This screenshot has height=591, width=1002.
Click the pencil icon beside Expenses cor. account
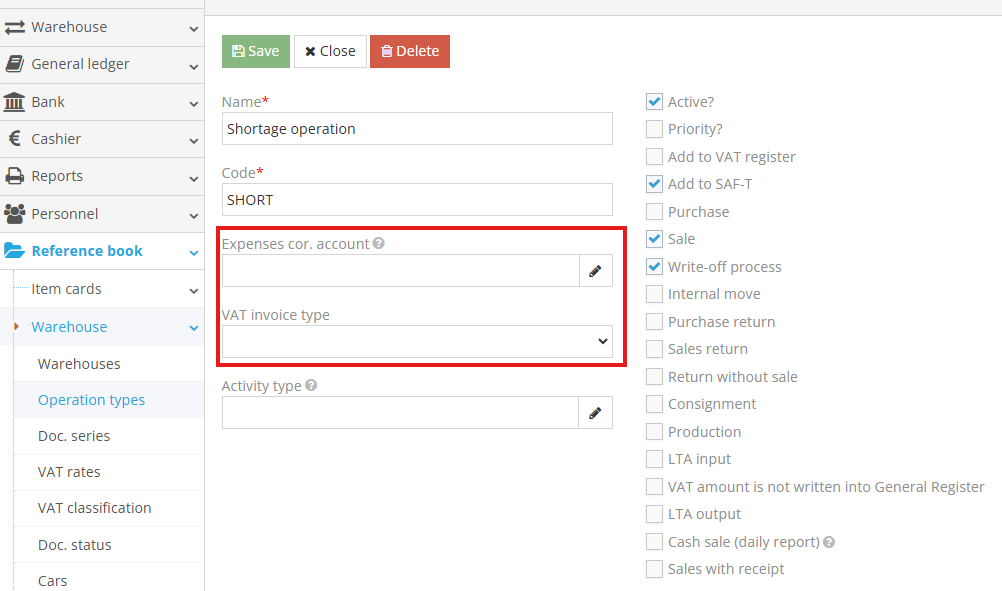pyautogui.click(x=595, y=271)
